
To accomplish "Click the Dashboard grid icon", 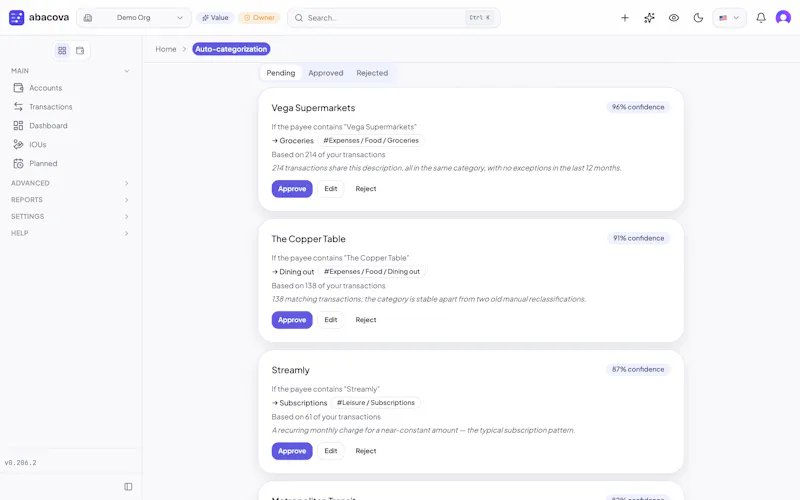I will [x=18, y=126].
